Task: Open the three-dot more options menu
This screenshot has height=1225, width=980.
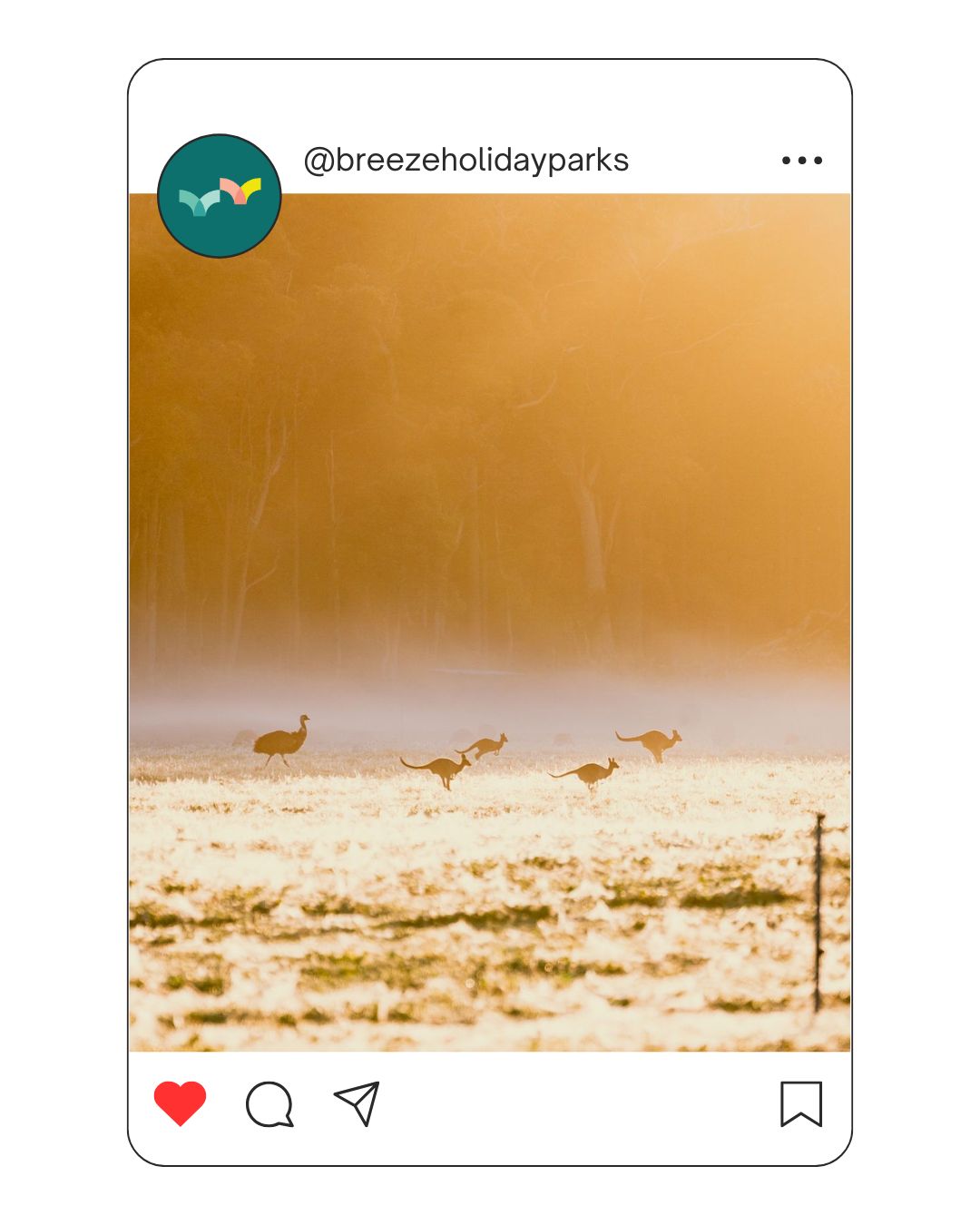Action: (802, 161)
